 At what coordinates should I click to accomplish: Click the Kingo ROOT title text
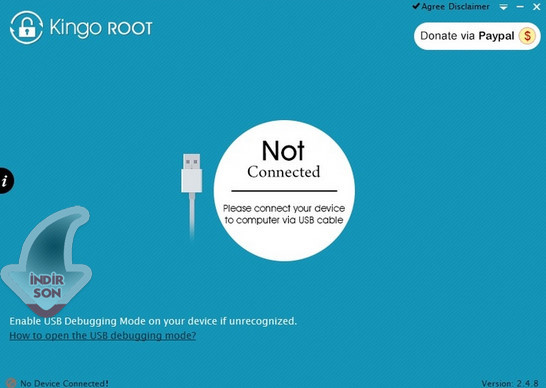pyautogui.click(x=101, y=28)
